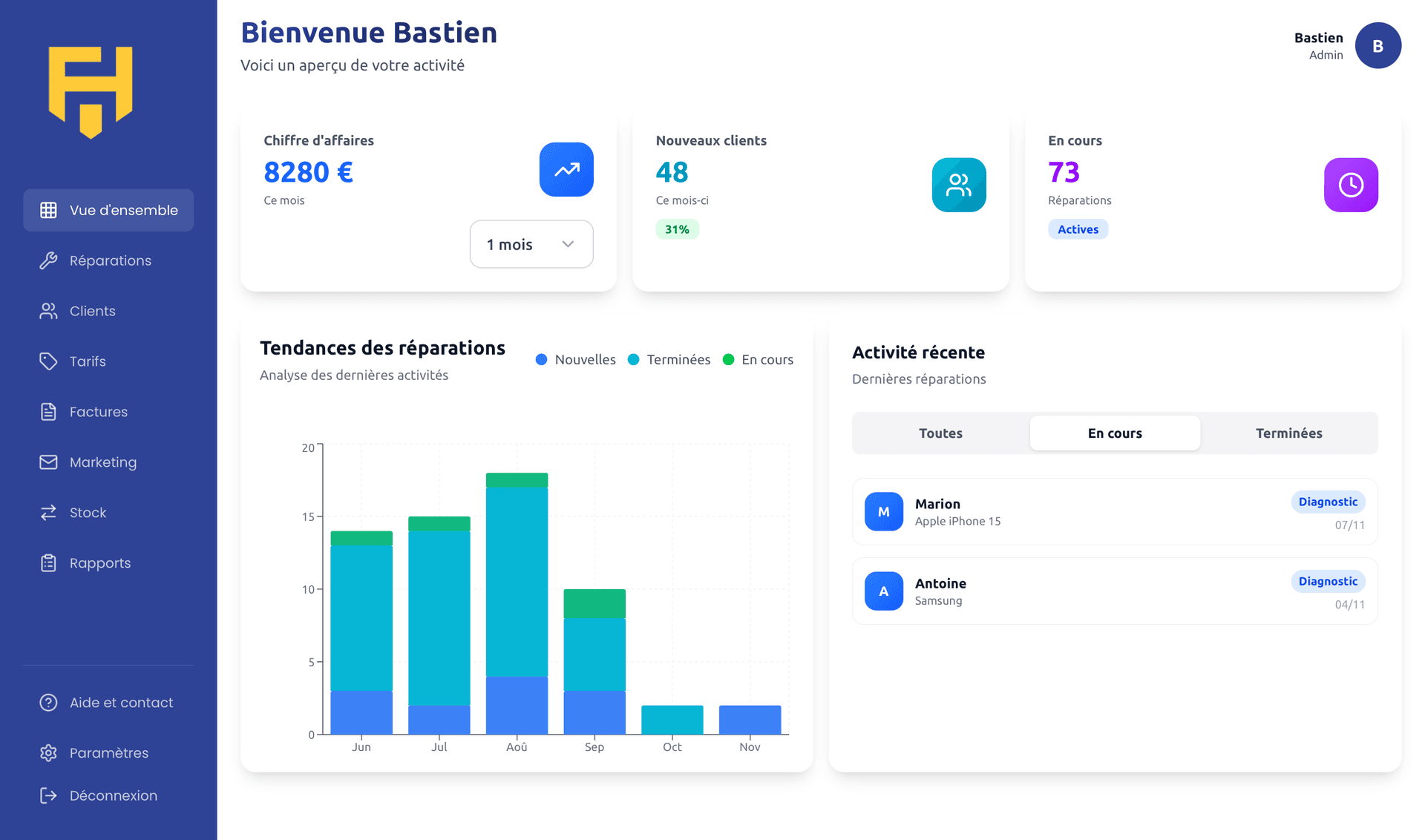The image size is (1425, 840).
Task: Click the Déconnexion button
Action: pyautogui.click(x=113, y=795)
